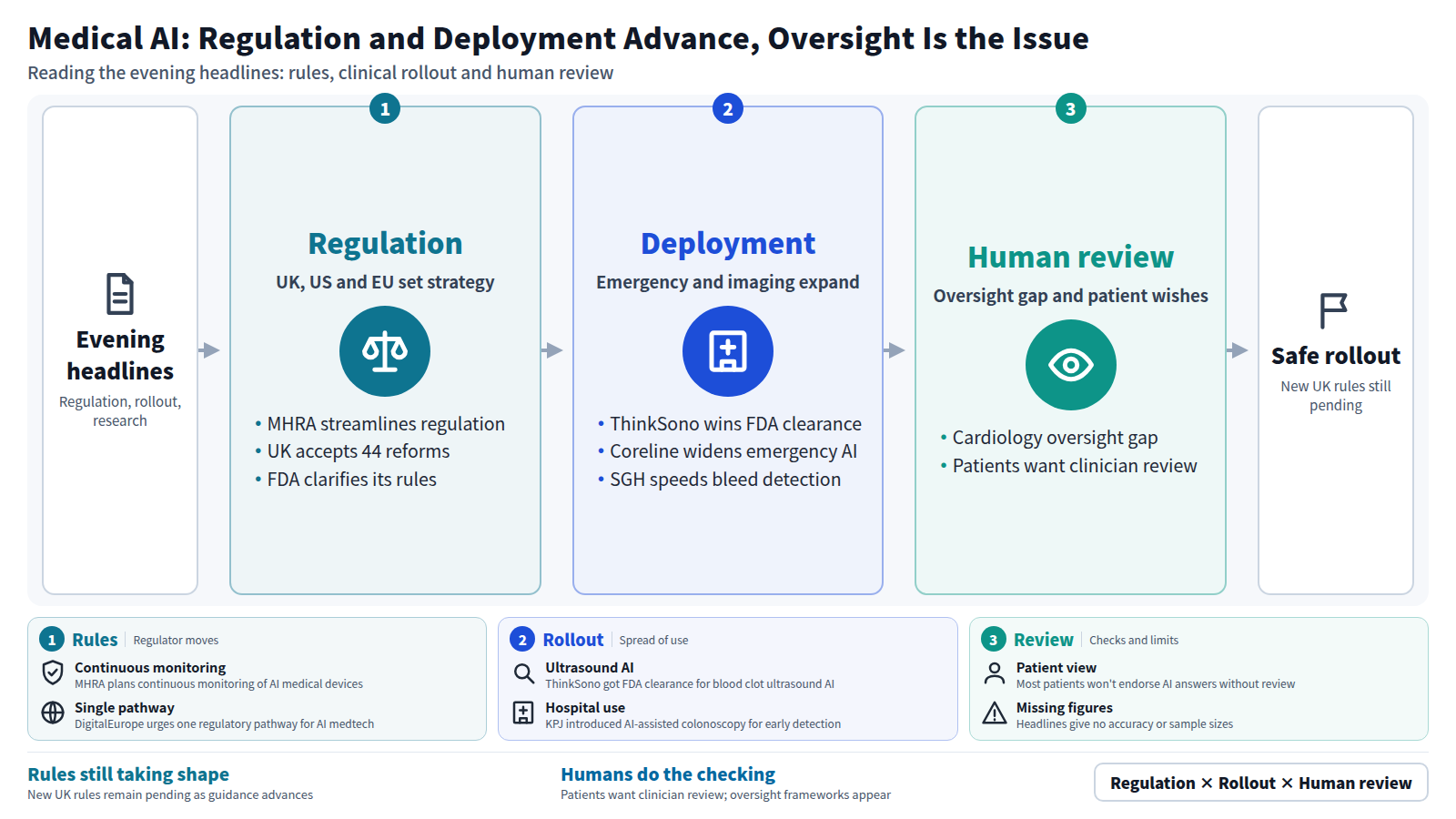Click the 'Human review' card heading

pyautogui.click(x=1071, y=258)
